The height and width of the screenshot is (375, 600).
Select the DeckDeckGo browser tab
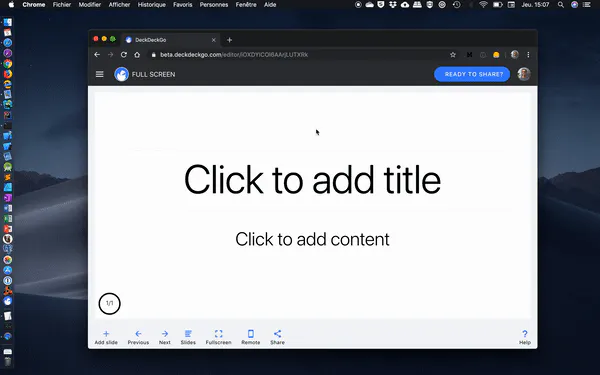pyautogui.click(x=170, y=40)
